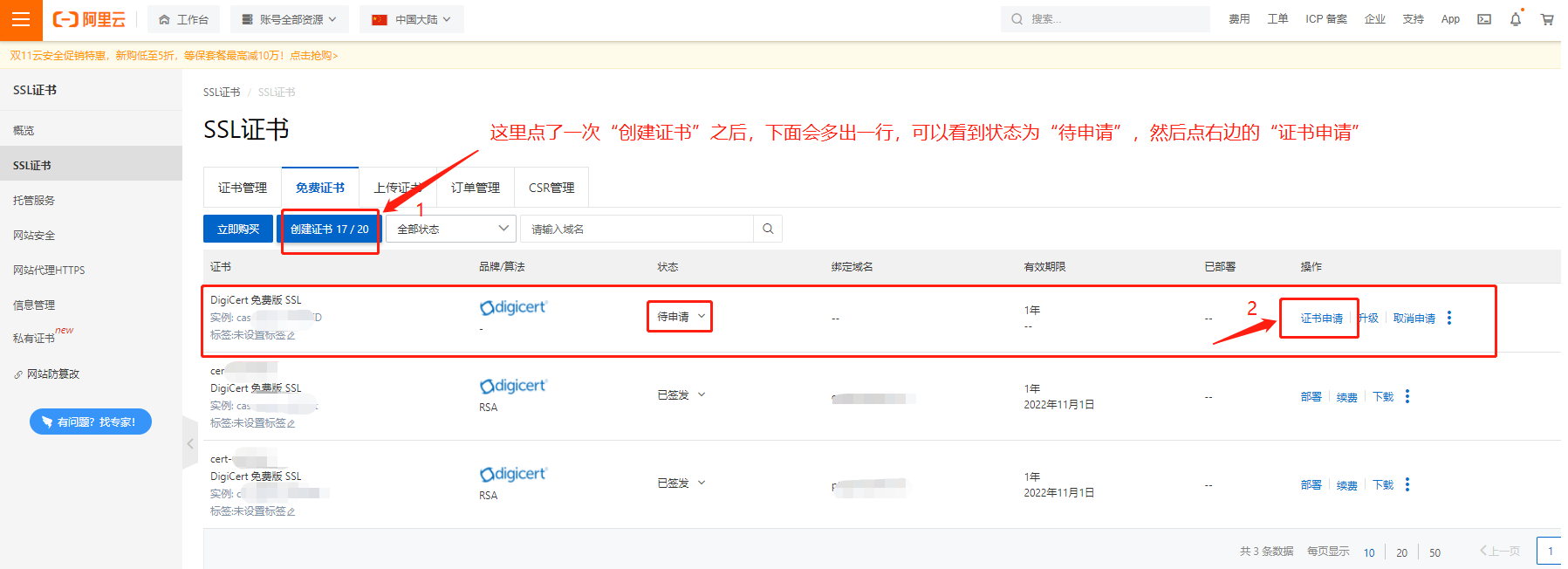Viewport: 1568px width, 569px height.
Task: Click 部署 in the middle certificate row
Action: [x=1311, y=397]
